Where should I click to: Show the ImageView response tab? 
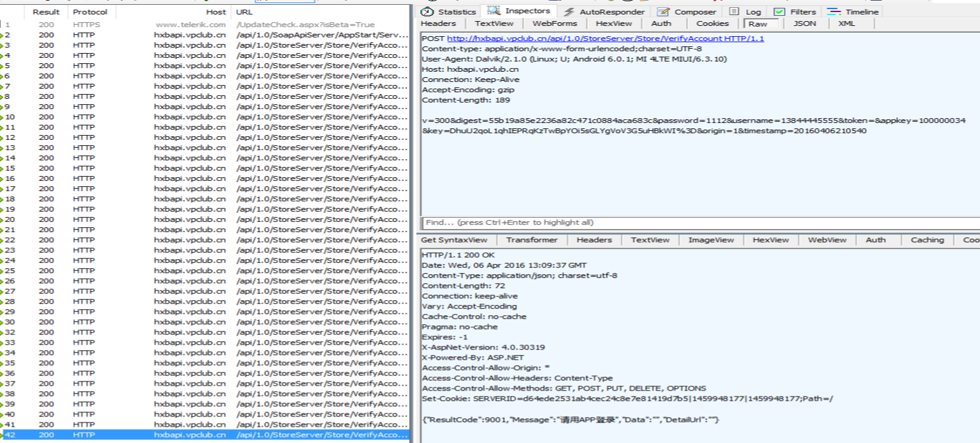point(711,240)
